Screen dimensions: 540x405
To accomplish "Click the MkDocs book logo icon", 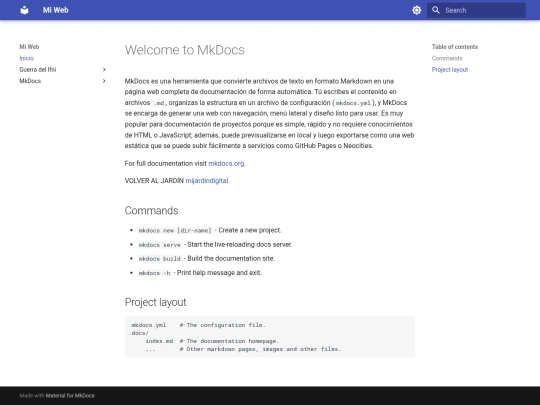I will [x=24, y=10].
